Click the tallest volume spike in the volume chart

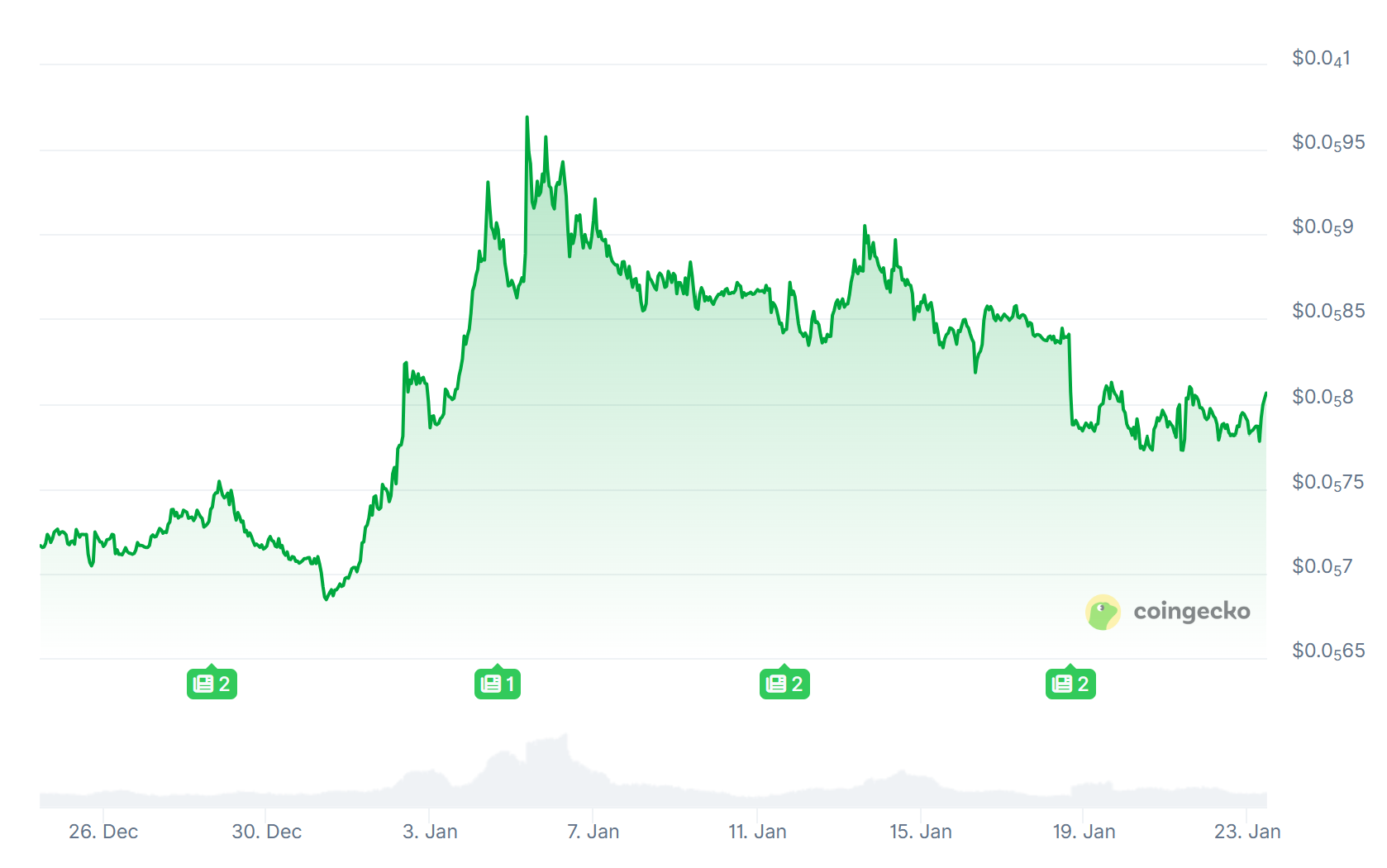click(565, 735)
